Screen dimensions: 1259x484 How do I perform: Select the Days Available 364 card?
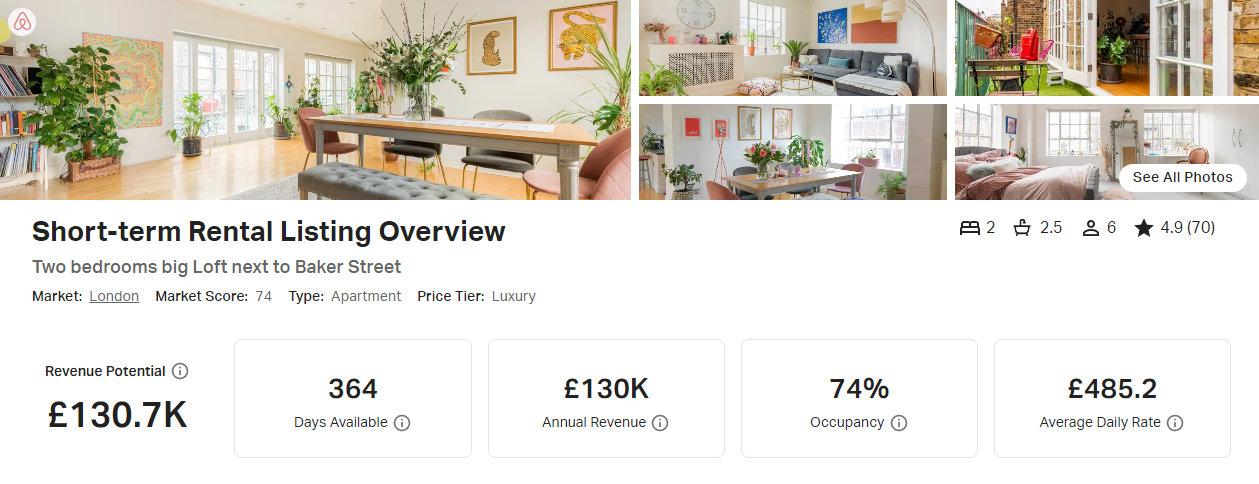tap(353, 399)
